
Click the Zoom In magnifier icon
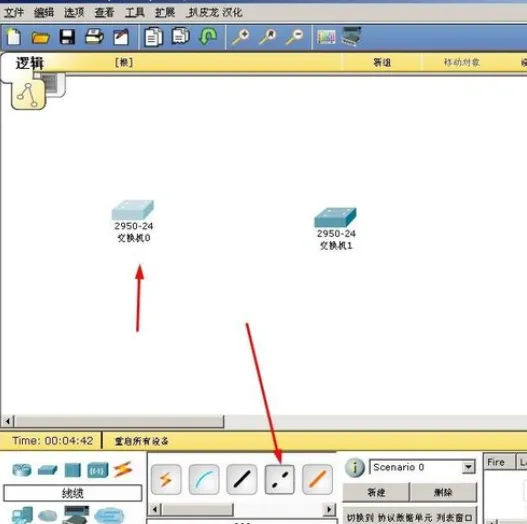241,37
